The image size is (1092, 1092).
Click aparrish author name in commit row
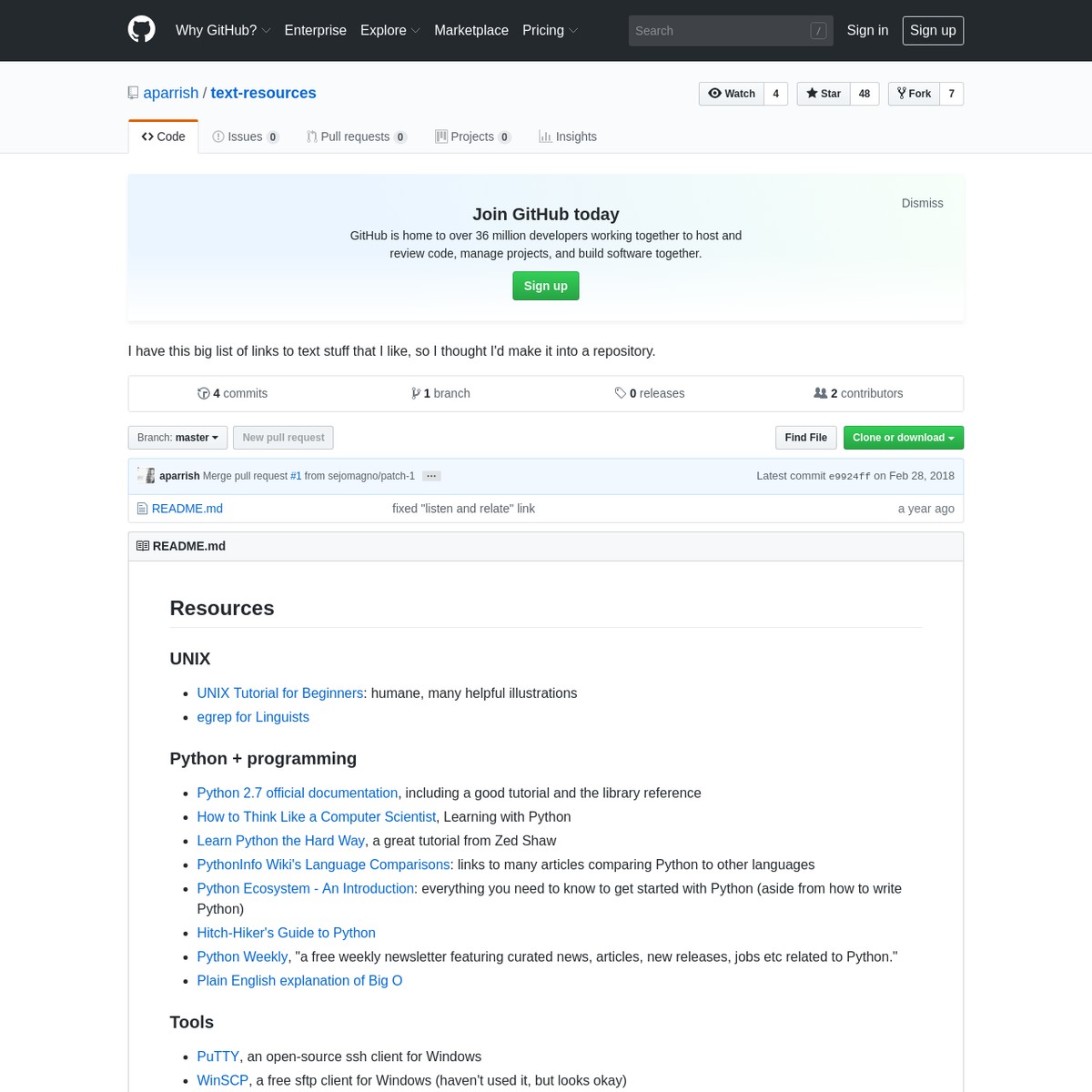tap(179, 476)
